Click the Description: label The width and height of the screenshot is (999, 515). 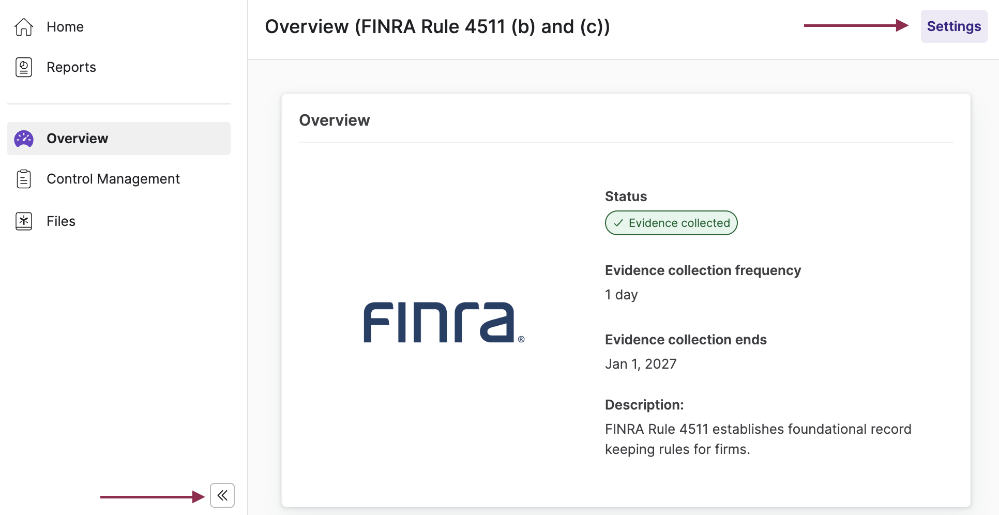click(x=644, y=405)
